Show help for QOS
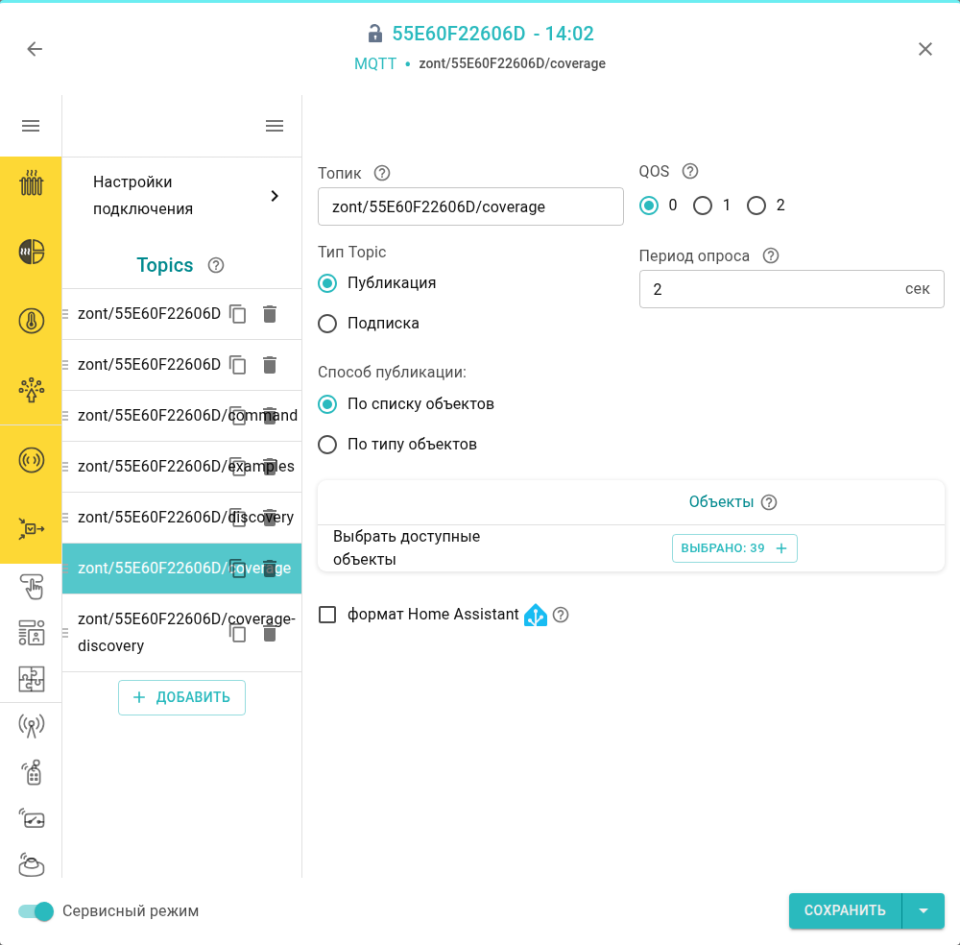The width and height of the screenshot is (960, 945). 690,171
